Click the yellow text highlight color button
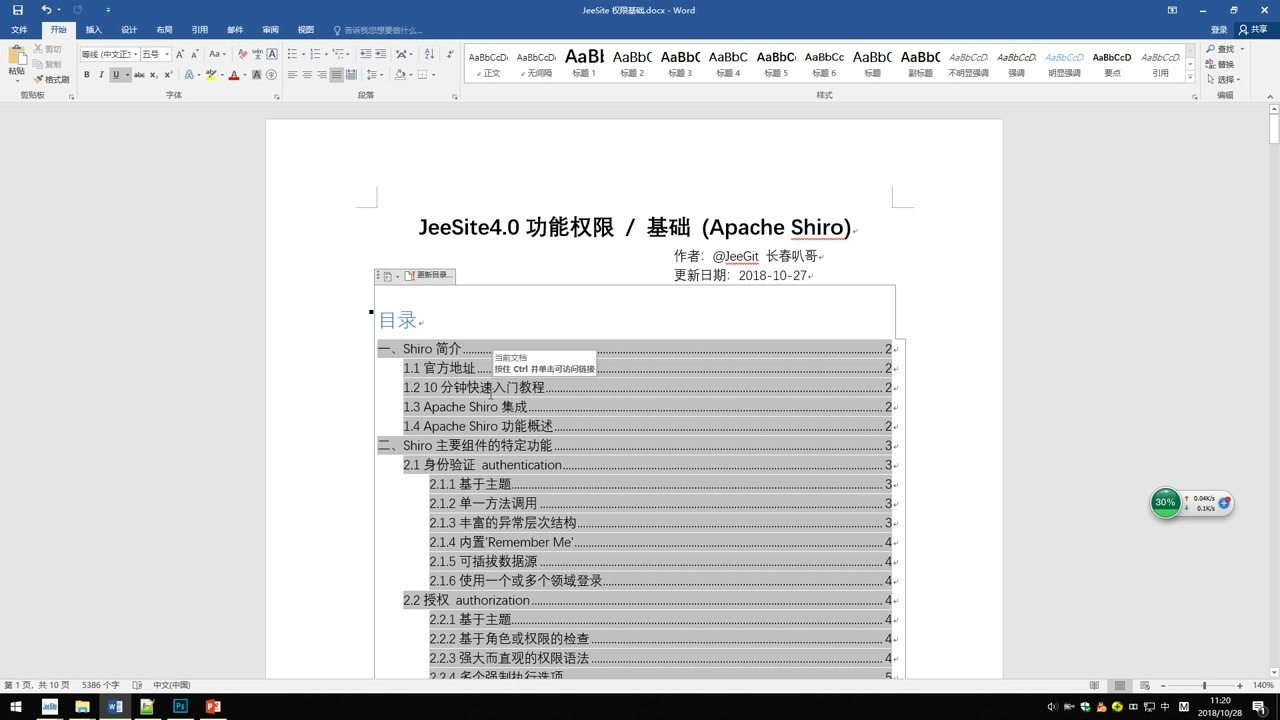 point(211,75)
